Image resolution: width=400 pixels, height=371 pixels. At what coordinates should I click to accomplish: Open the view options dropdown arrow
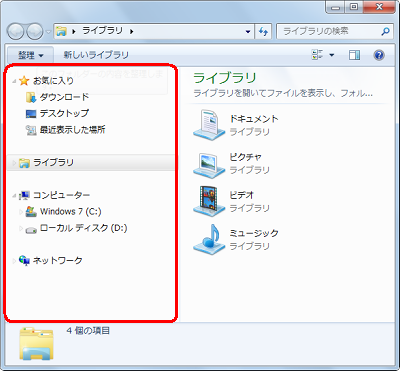coord(332,55)
